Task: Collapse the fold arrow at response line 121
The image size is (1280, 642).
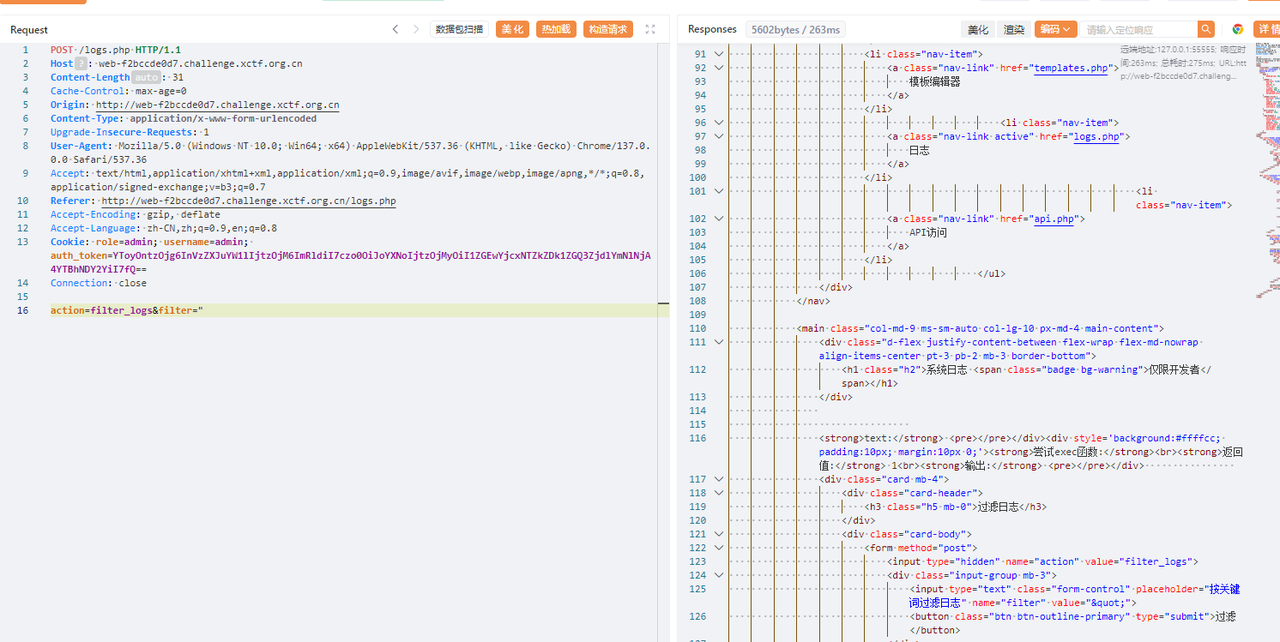Action: [x=718, y=534]
